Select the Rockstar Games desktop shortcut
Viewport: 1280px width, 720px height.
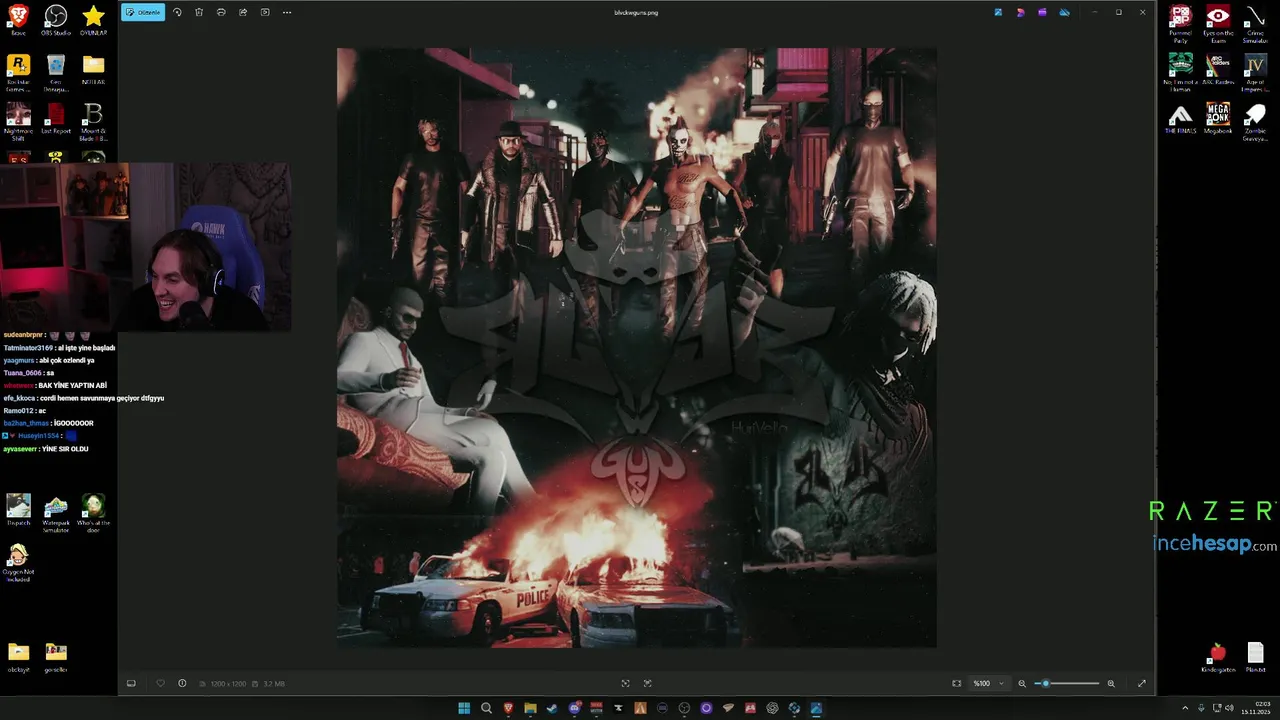coord(18,72)
